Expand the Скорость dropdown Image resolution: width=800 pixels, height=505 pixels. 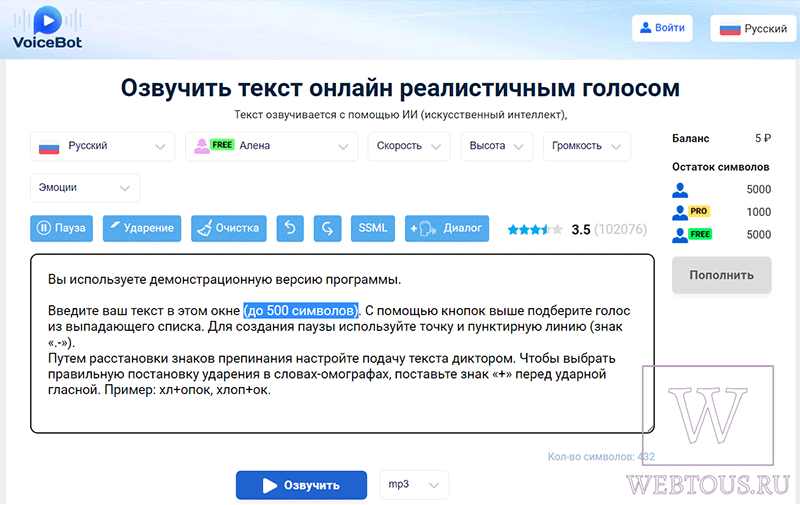click(x=409, y=146)
